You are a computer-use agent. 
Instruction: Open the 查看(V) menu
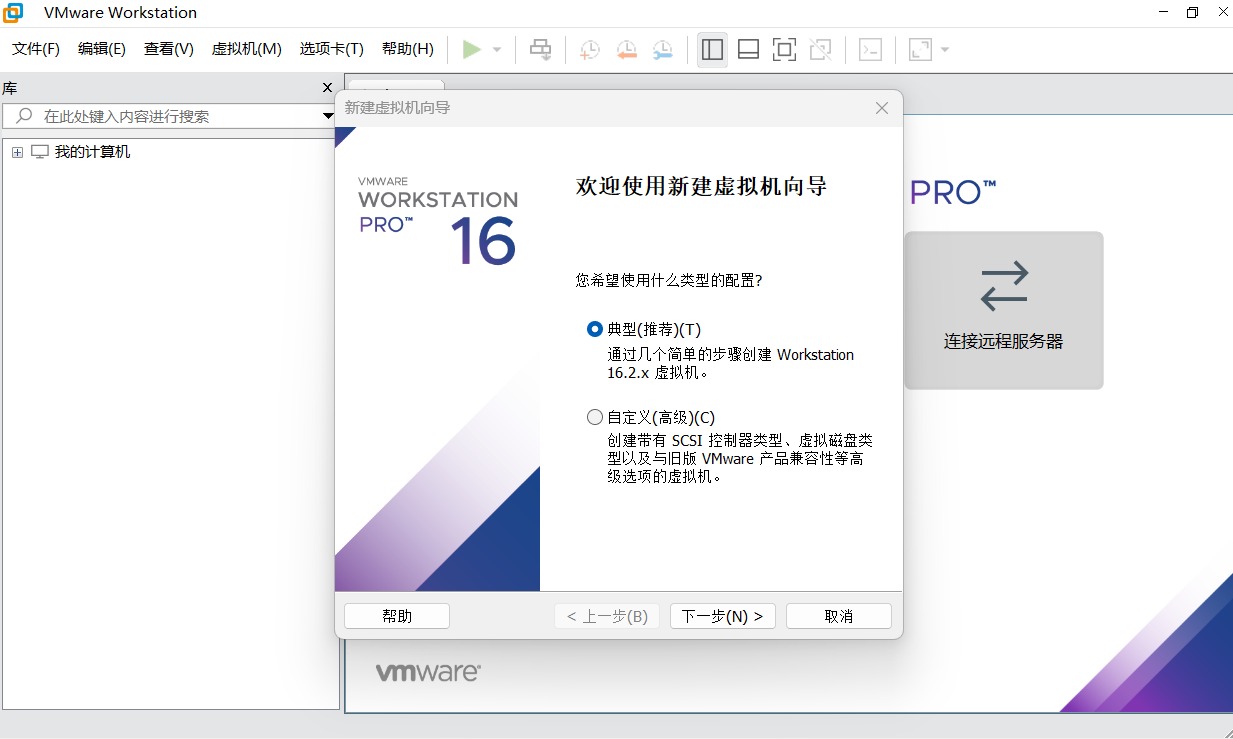169,49
